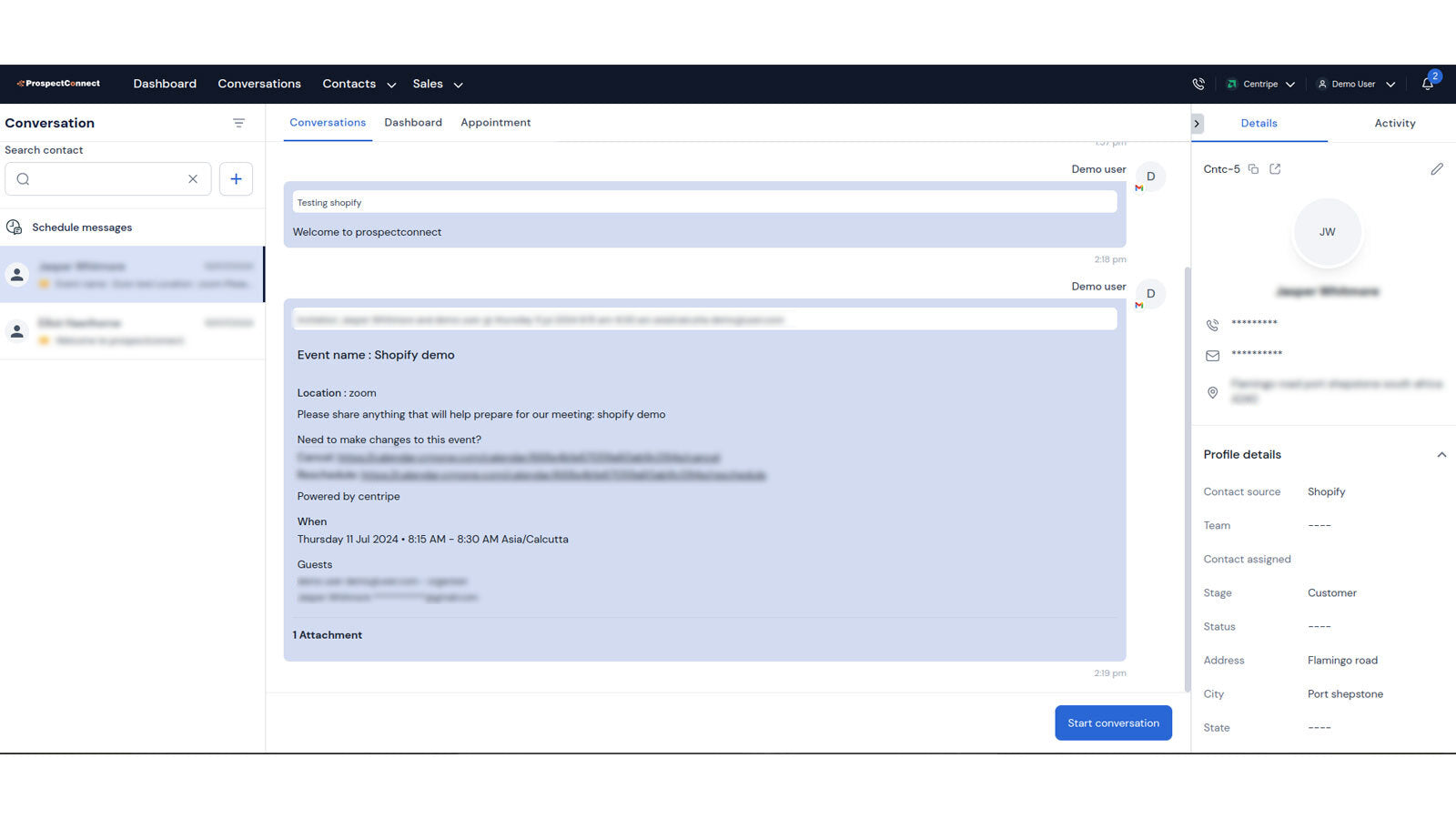Viewport: 1456px width, 819px height.
Task: Click the Flamingo road address value
Action: tap(1343, 661)
